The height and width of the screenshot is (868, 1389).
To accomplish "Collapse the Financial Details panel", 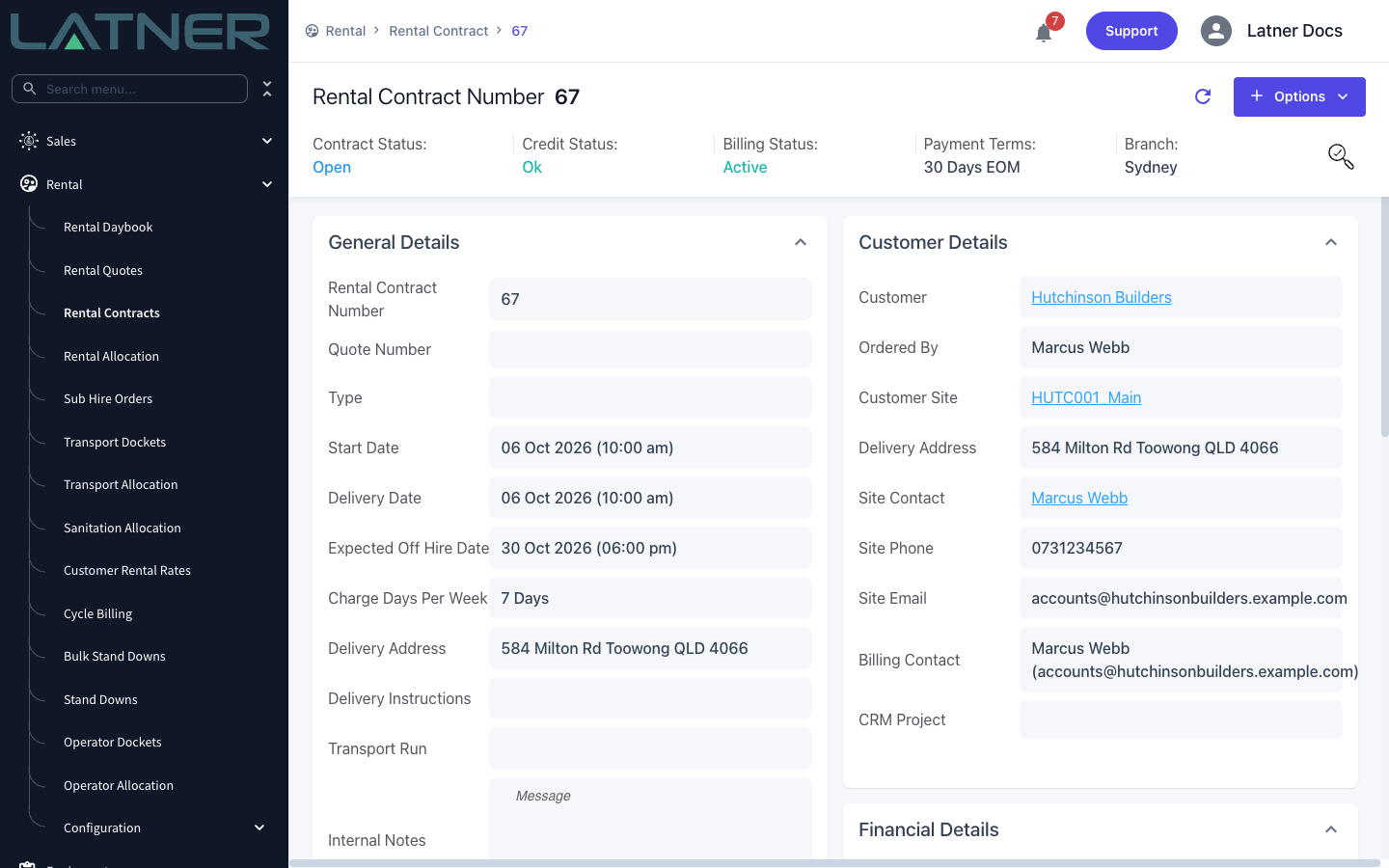I will click(x=1331, y=829).
